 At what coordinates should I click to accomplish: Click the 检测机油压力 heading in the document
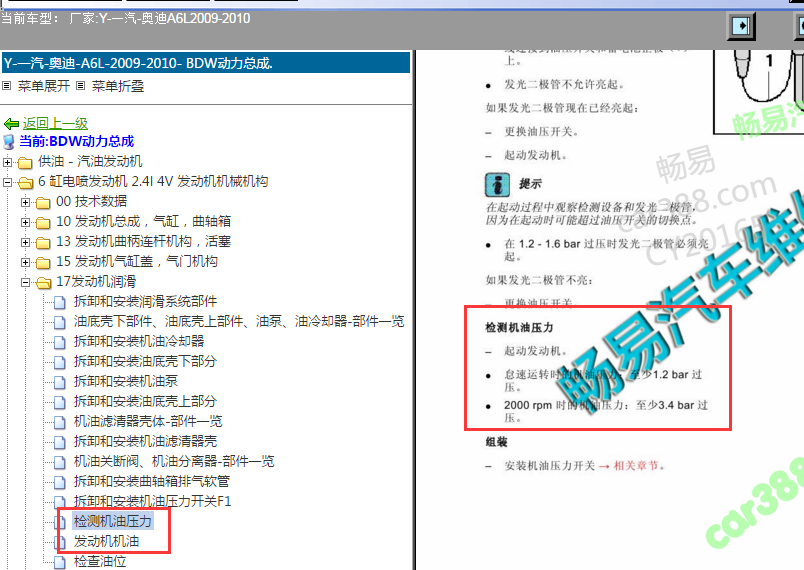coord(519,328)
